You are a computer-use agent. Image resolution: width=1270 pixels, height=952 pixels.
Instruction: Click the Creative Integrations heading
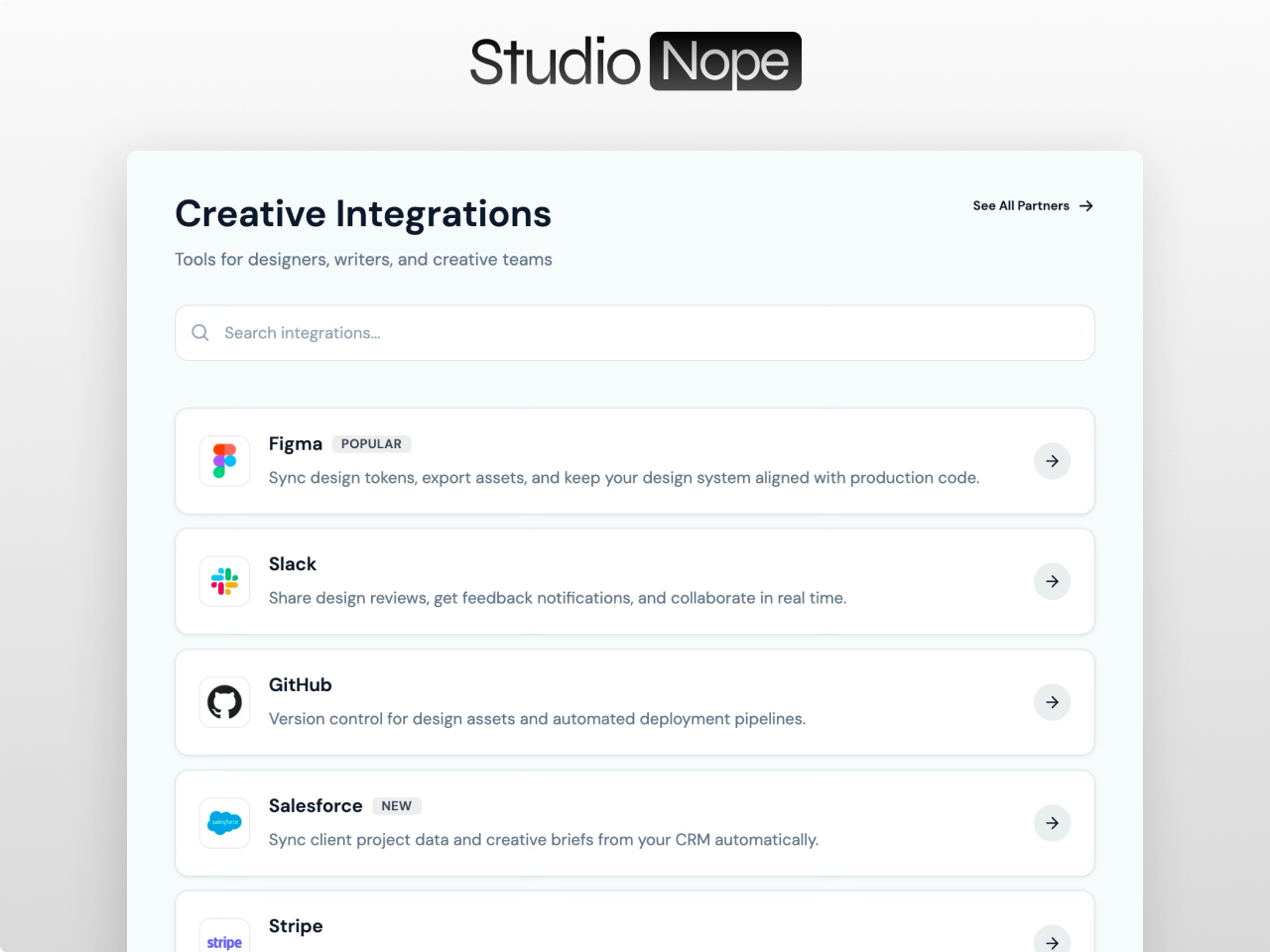(363, 213)
